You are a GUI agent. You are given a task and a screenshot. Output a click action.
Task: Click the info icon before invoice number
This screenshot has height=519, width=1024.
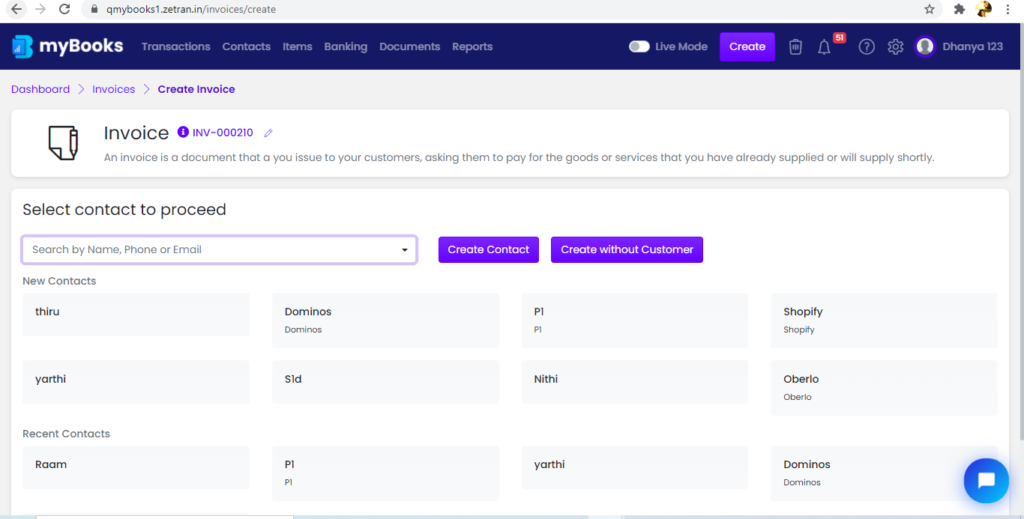coord(183,132)
